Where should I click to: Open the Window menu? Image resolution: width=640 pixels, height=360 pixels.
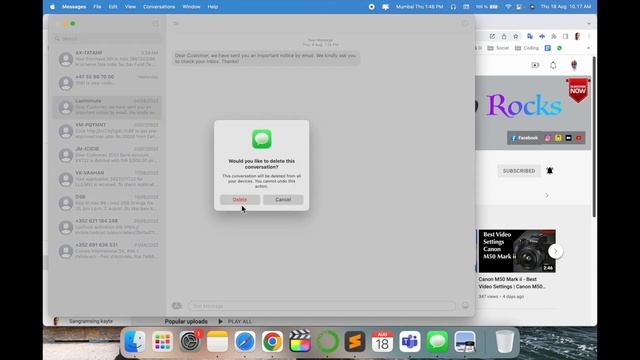tap(191, 7)
